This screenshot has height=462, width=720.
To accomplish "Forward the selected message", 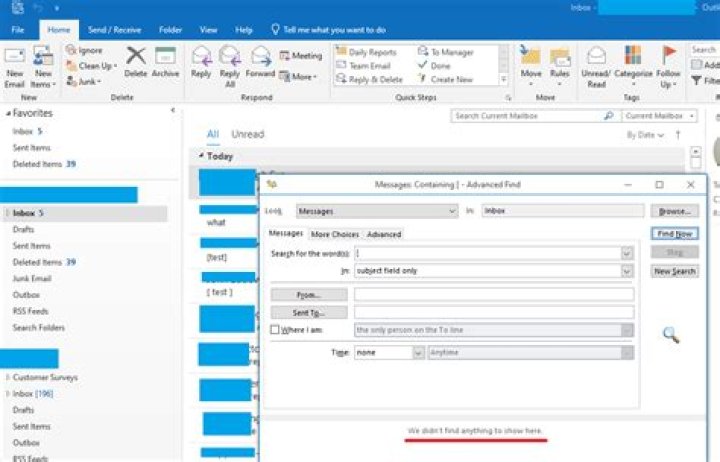I will (260, 62).
